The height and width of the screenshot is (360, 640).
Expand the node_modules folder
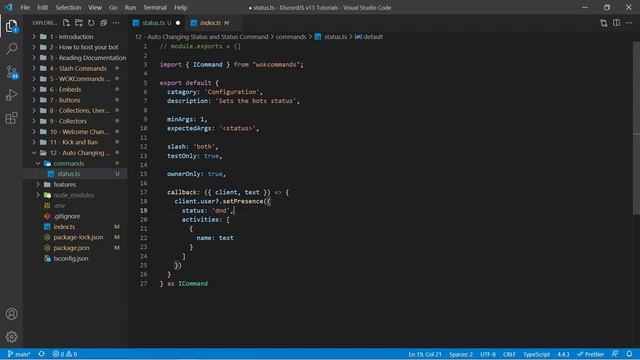(75, 195)
